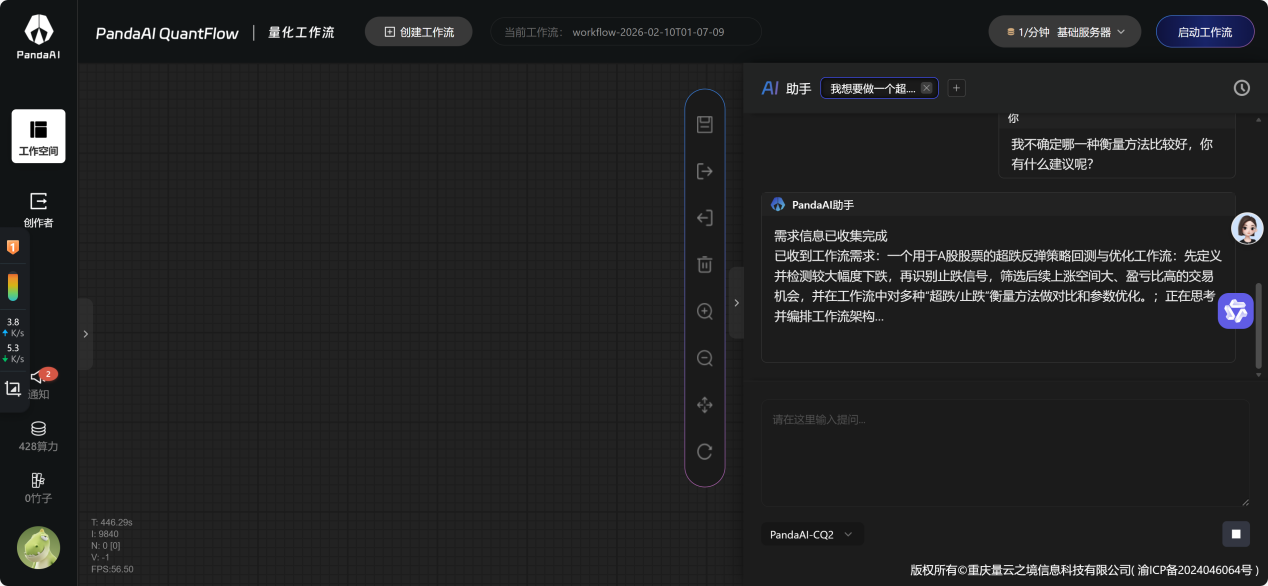Image resolution: width=1268 pixels, height=586 pixels.
Task: Open the 创作者 creator section
Action: coord(38,210)
